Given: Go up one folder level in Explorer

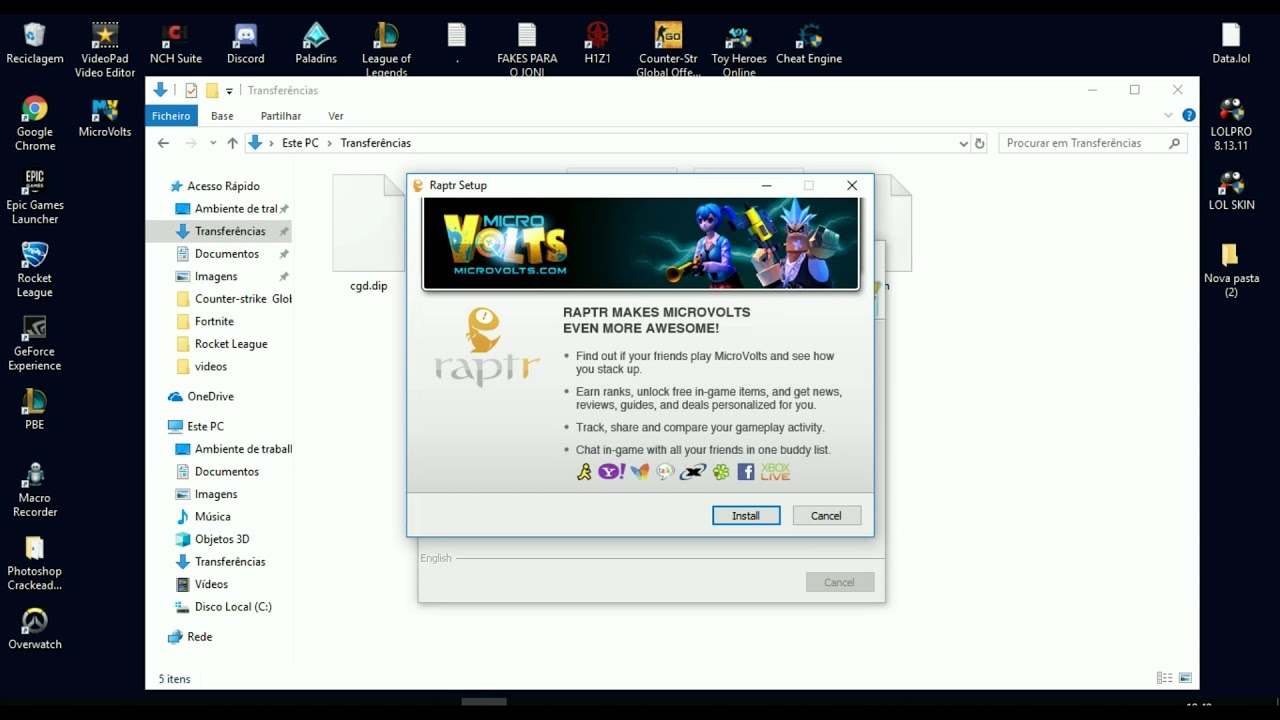Looking at the screenshot, I should [x=232, y=143].
